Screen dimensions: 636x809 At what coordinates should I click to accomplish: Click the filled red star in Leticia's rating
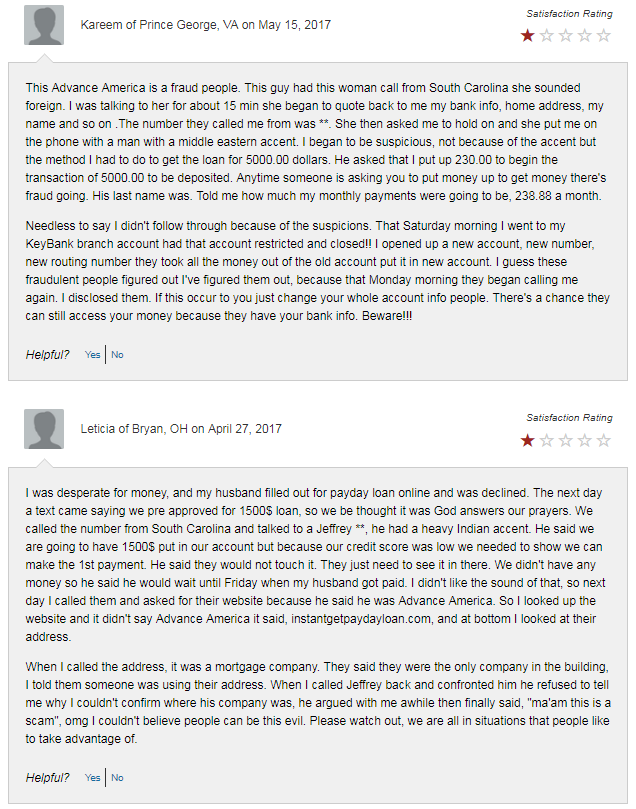coord(527,440)
